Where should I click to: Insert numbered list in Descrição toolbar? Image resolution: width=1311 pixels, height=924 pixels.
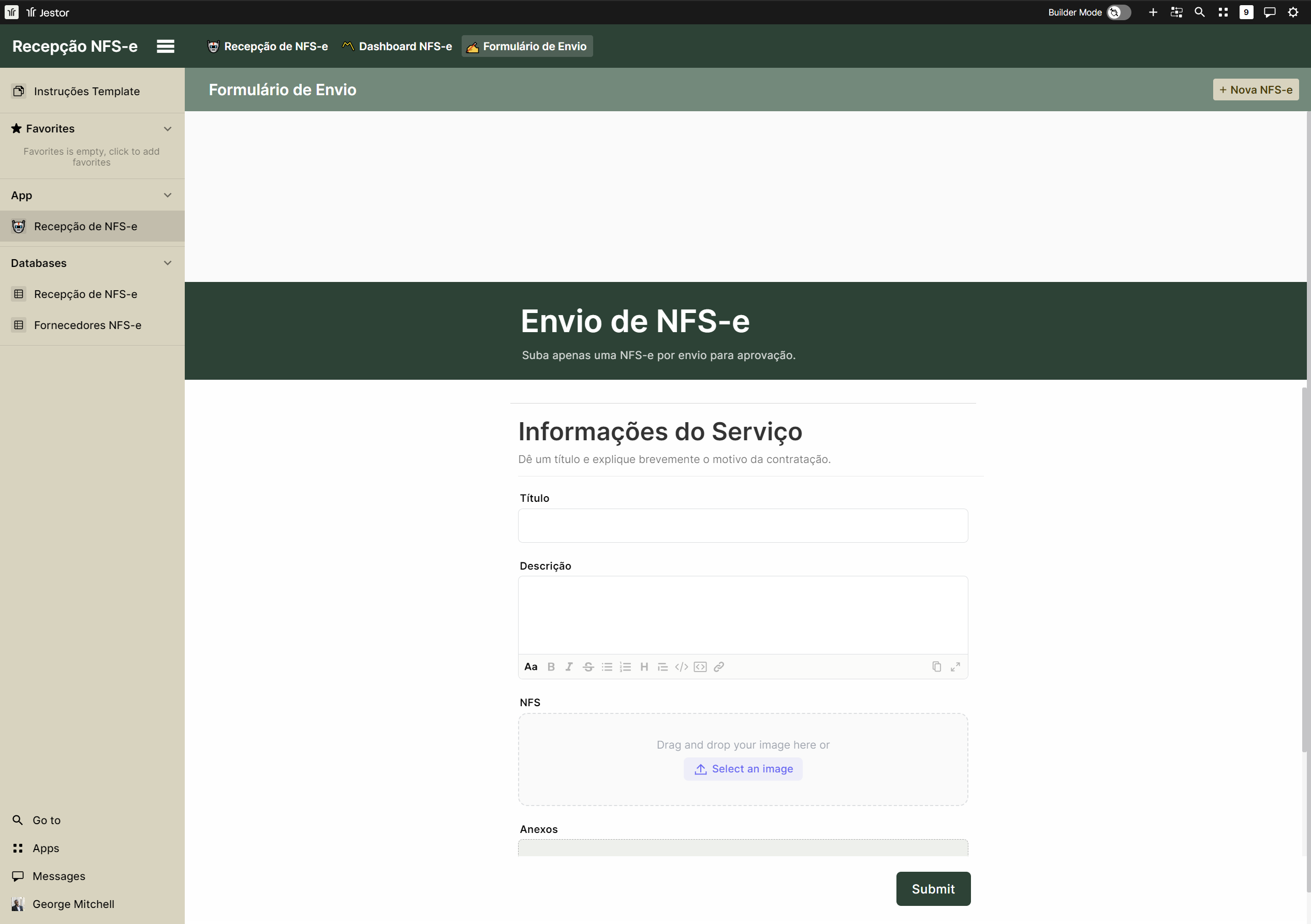(625, 666)
